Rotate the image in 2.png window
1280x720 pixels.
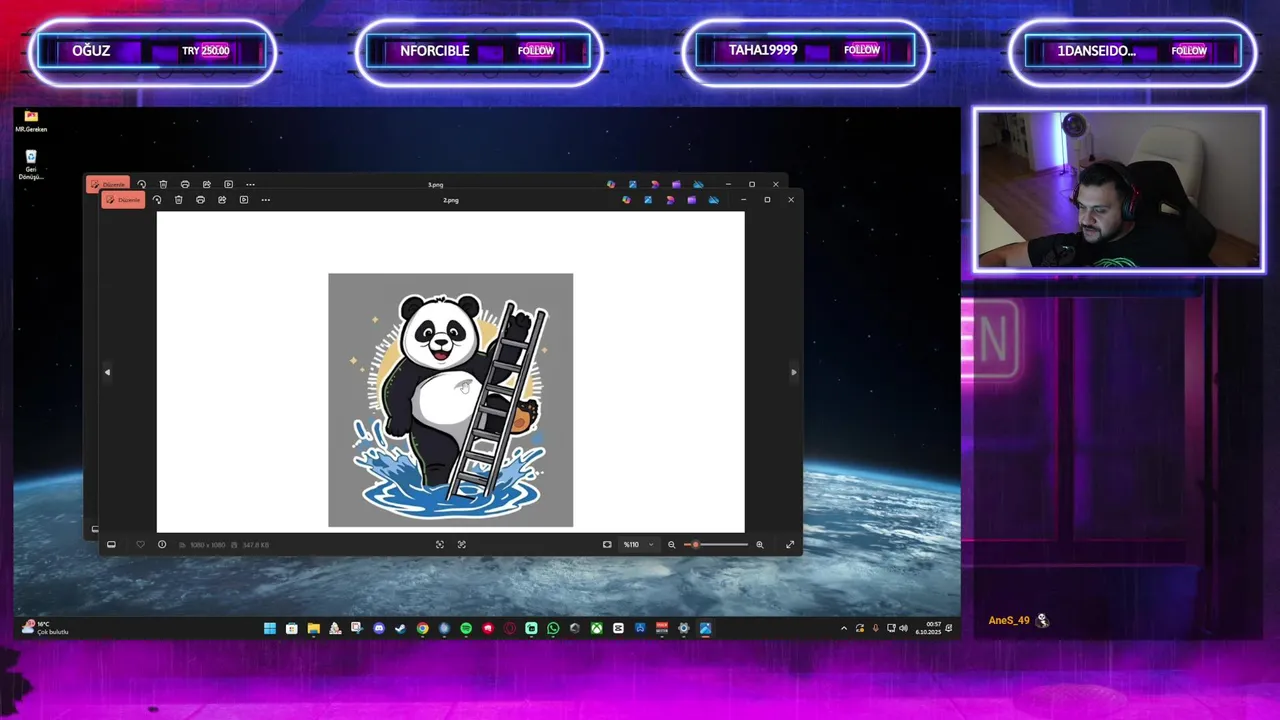[x=157, y=200]
